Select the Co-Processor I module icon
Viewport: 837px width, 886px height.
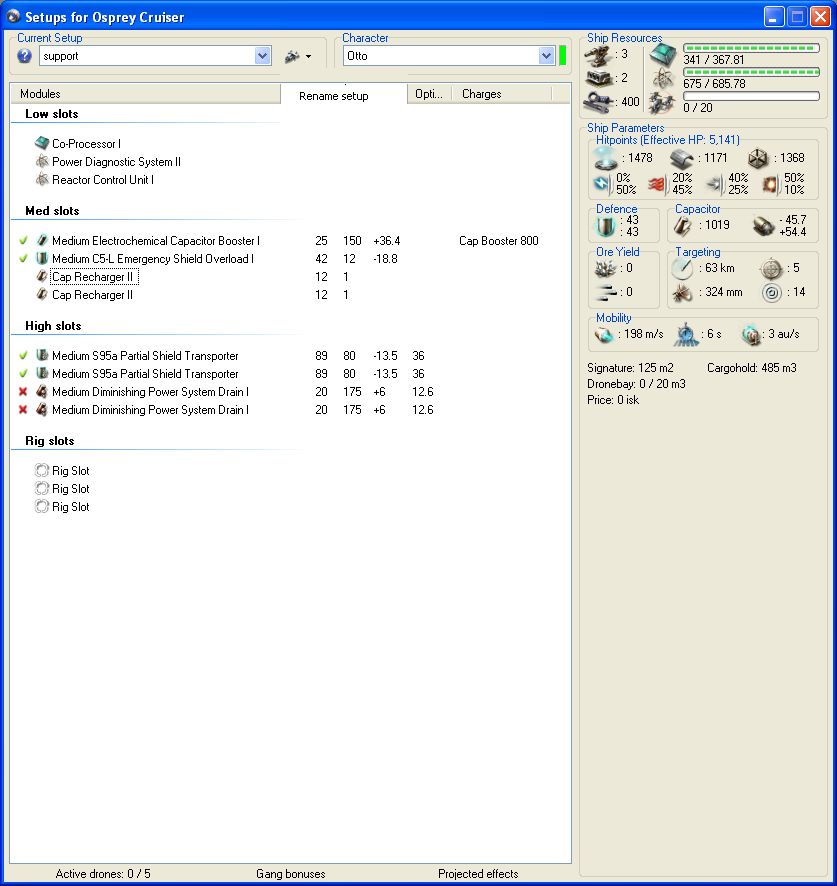click(x=42, y=143)
